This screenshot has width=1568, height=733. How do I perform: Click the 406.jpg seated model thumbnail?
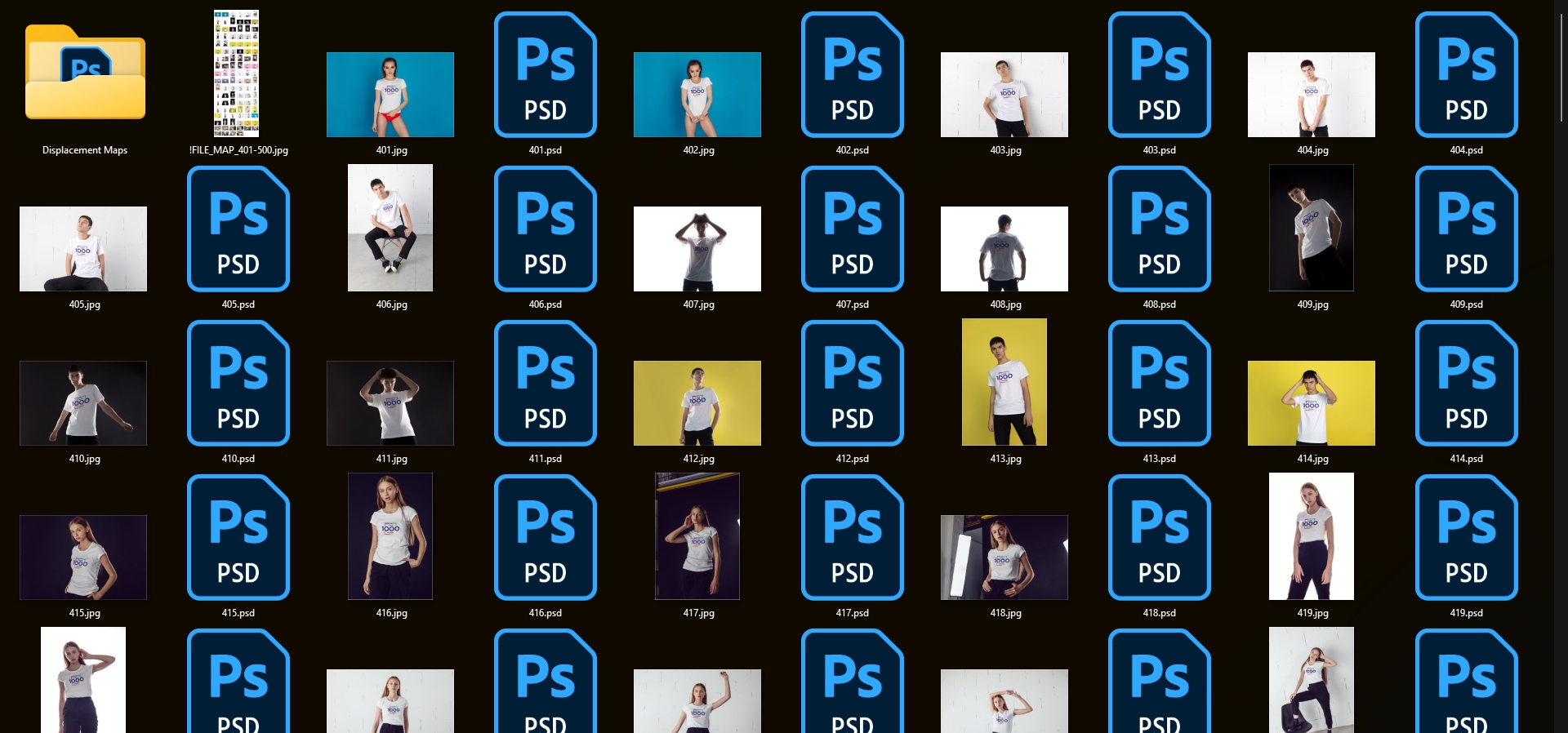pos(390,228)
